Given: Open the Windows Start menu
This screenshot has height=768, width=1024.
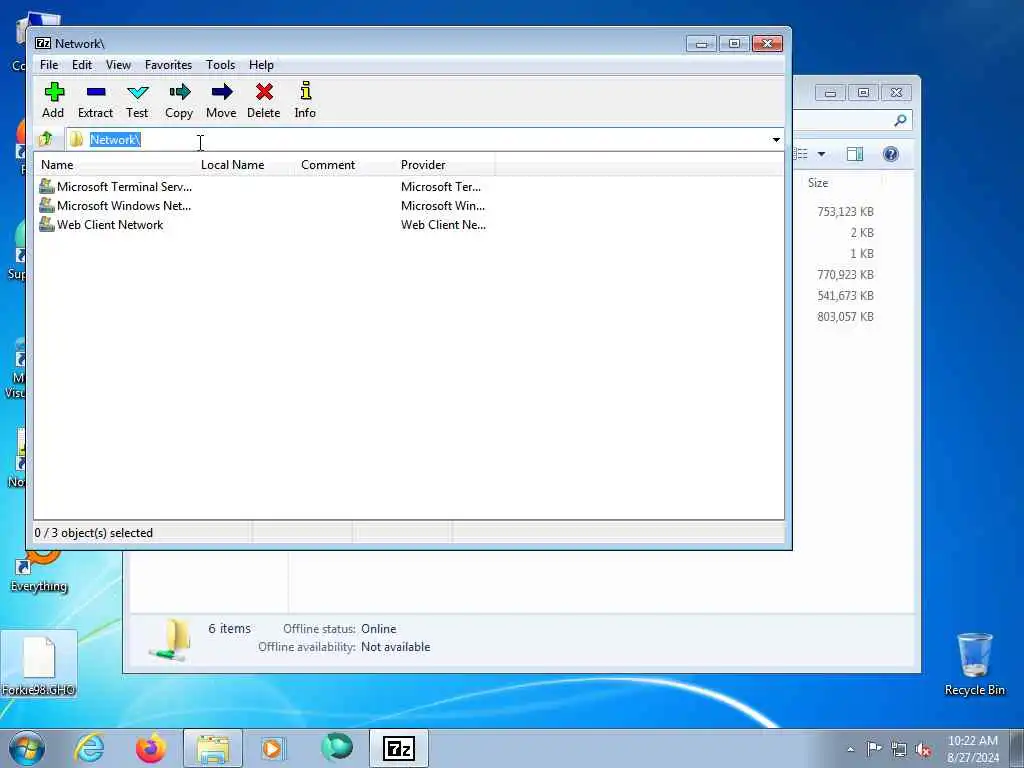Looking at the screenshot, I should coord(27,748).
